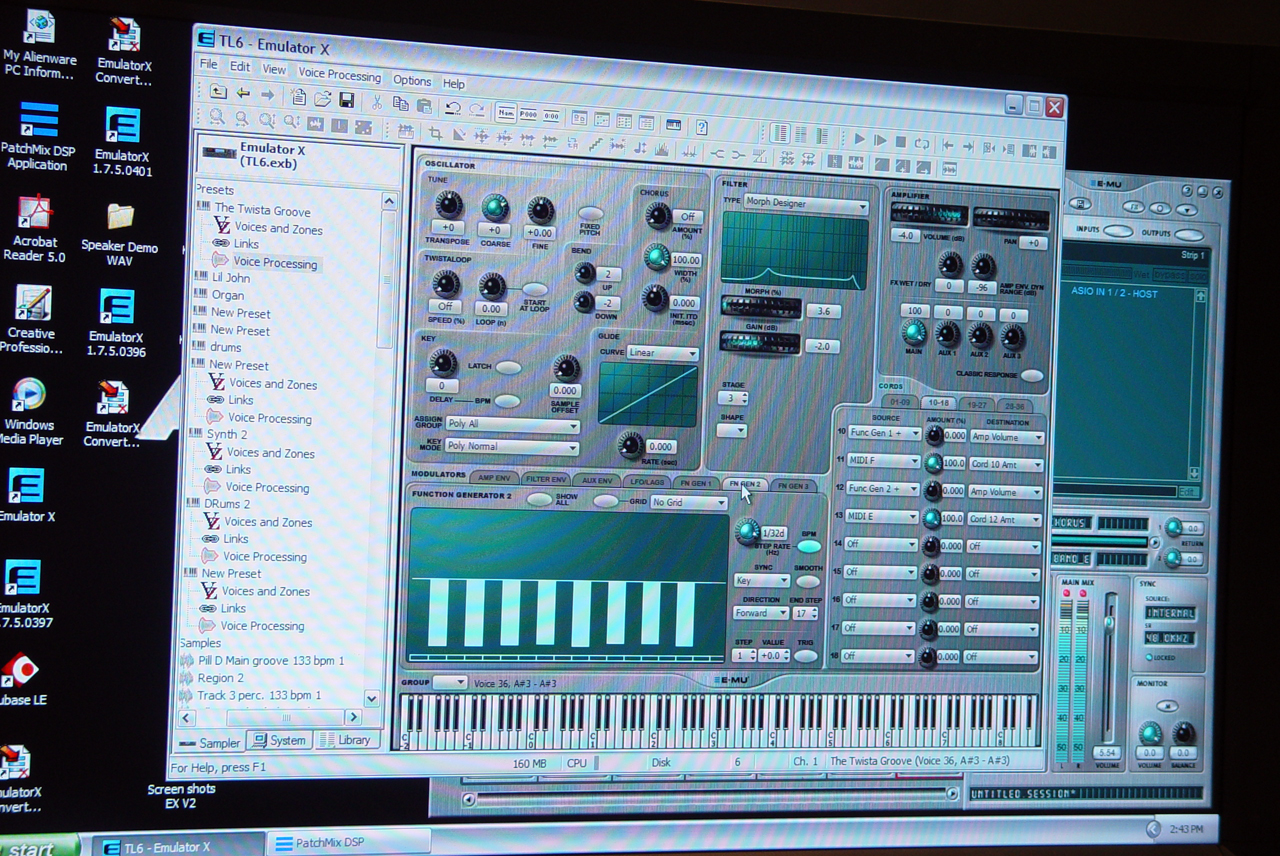The image size is (1280, 856).
Task: Toggle the Fixed Pitch button in Oscillator
Action: coord(590,213)
